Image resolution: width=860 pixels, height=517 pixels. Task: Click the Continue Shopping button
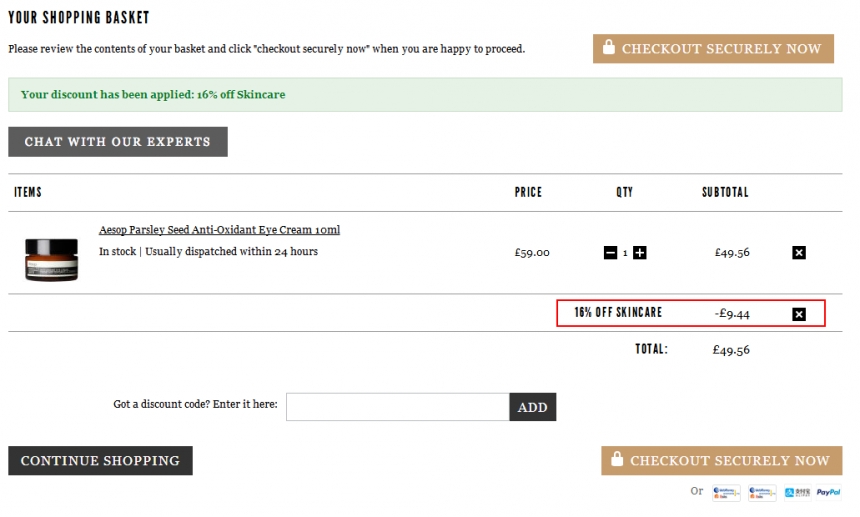click(x=100, y=461)
